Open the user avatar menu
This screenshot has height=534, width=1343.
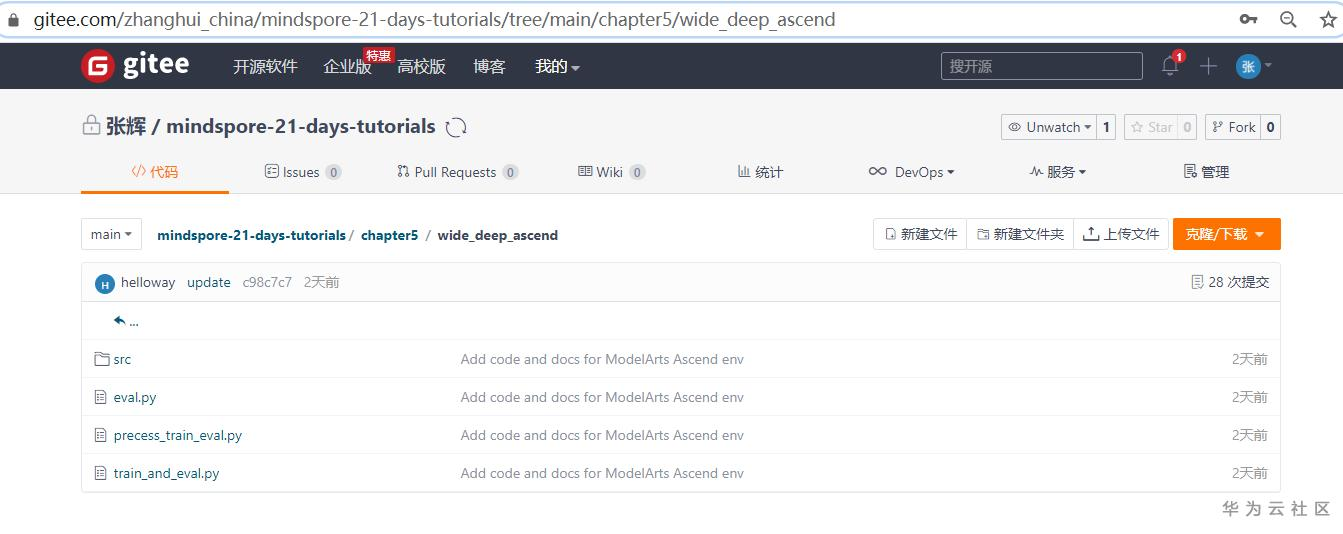(1254, 66)
